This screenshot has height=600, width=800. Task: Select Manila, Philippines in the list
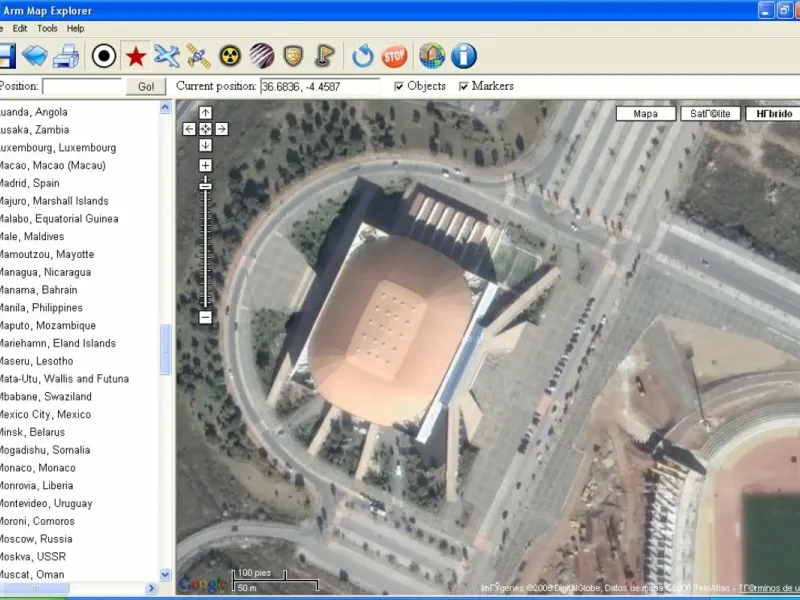pyautogui.click(x=41, y=308)
